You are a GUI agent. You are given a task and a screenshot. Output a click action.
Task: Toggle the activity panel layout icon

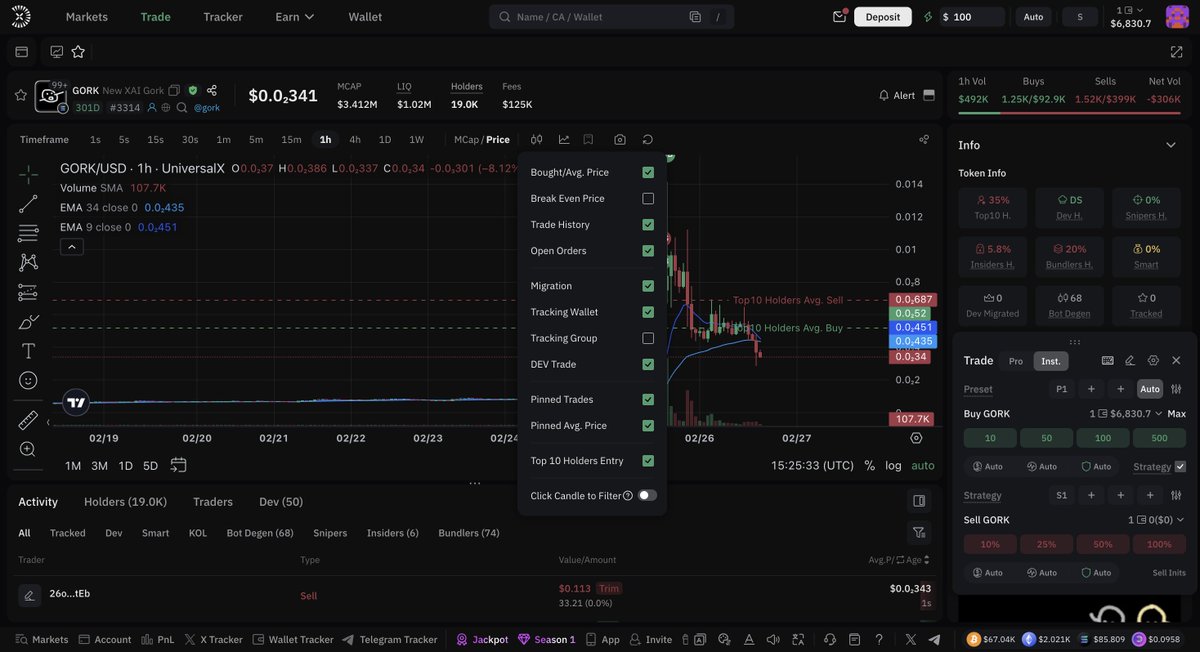(919, 501)
